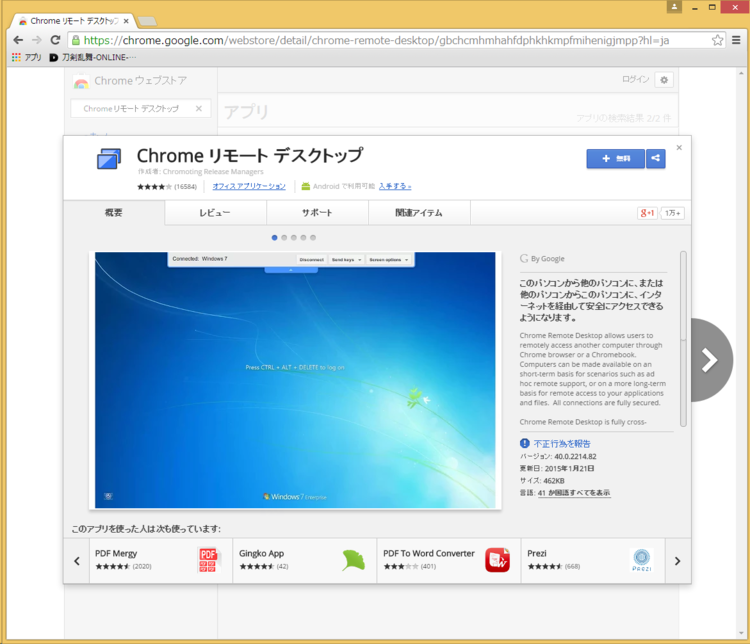Select the 概要 tab
The height and width of the screenshot is (644, 750).
point(114,212)
